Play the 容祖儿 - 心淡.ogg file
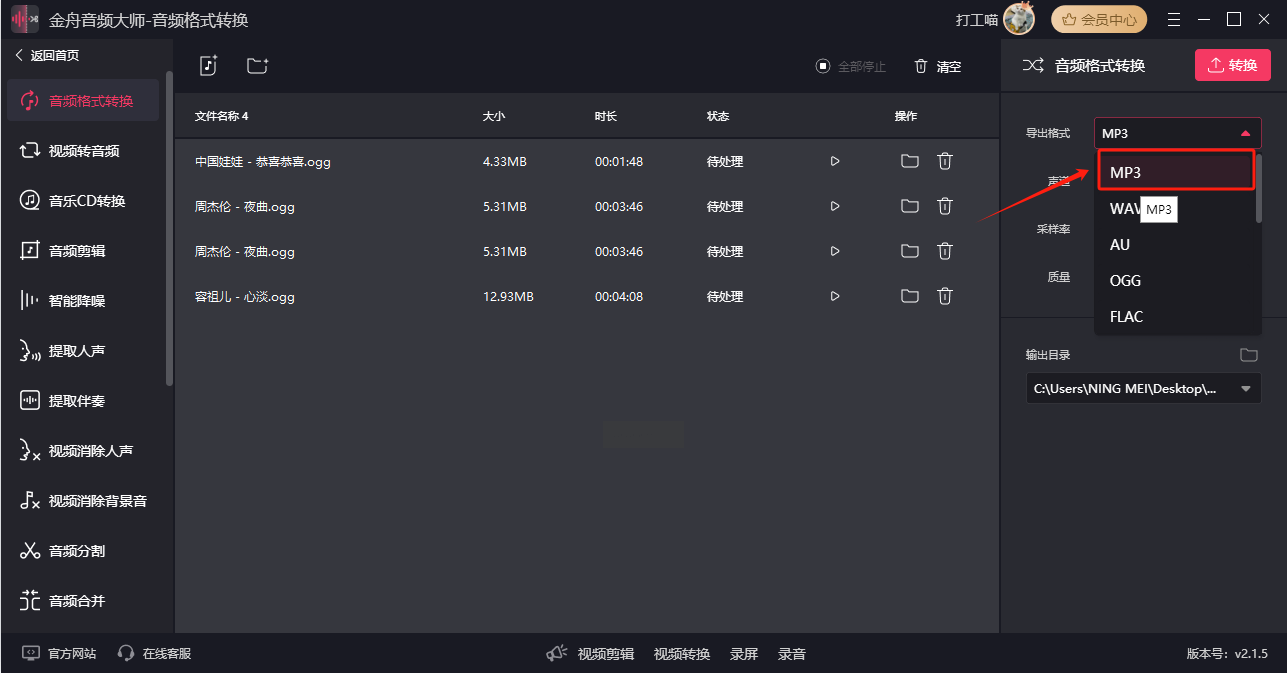Viewport: 1287px width, 673px height. 835,296
